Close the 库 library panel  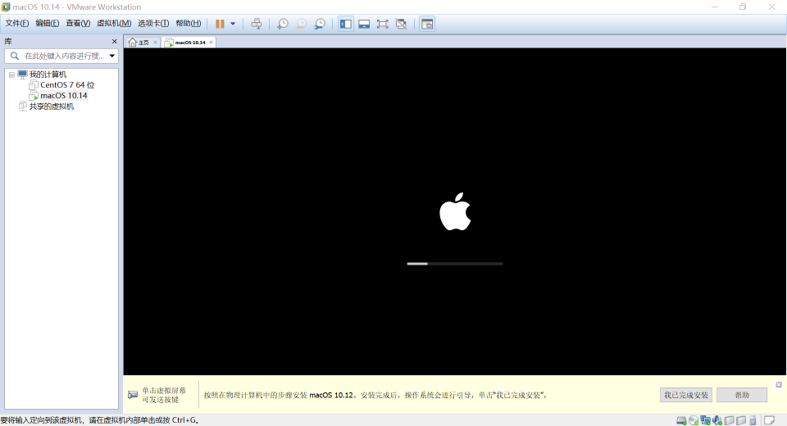(x=114, y=41)
